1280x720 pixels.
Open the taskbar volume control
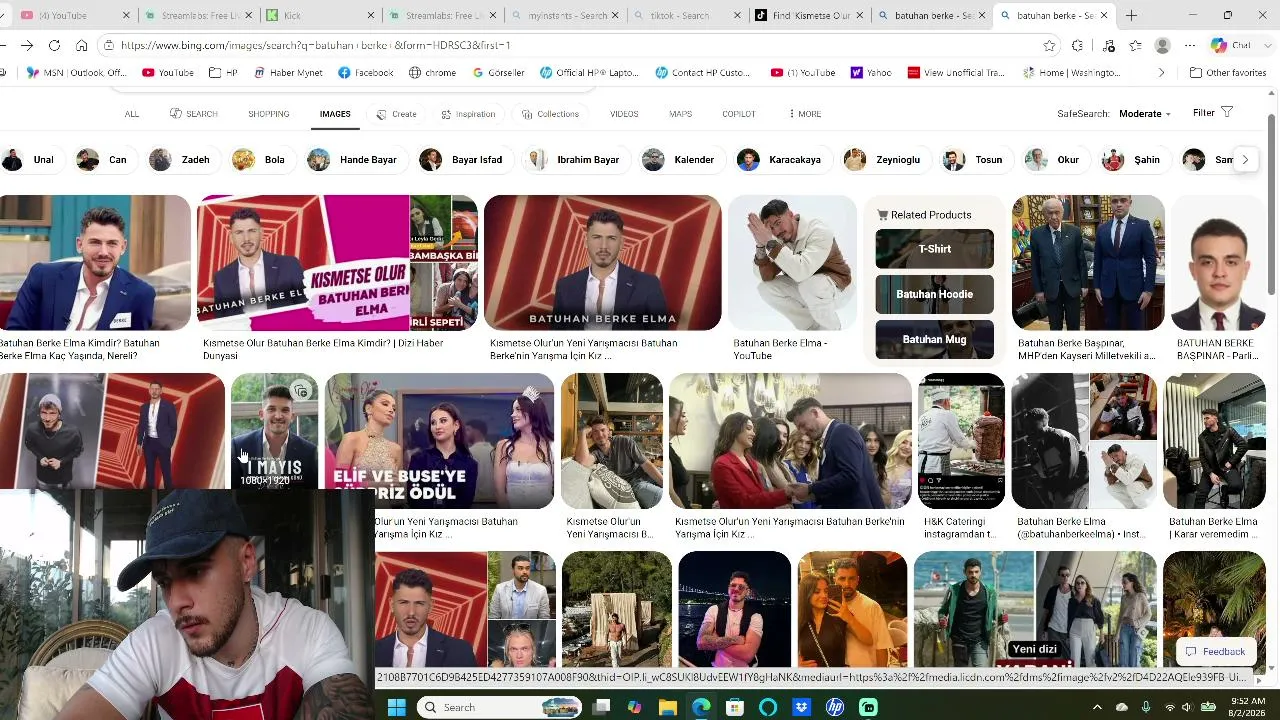pos(1187,707)
